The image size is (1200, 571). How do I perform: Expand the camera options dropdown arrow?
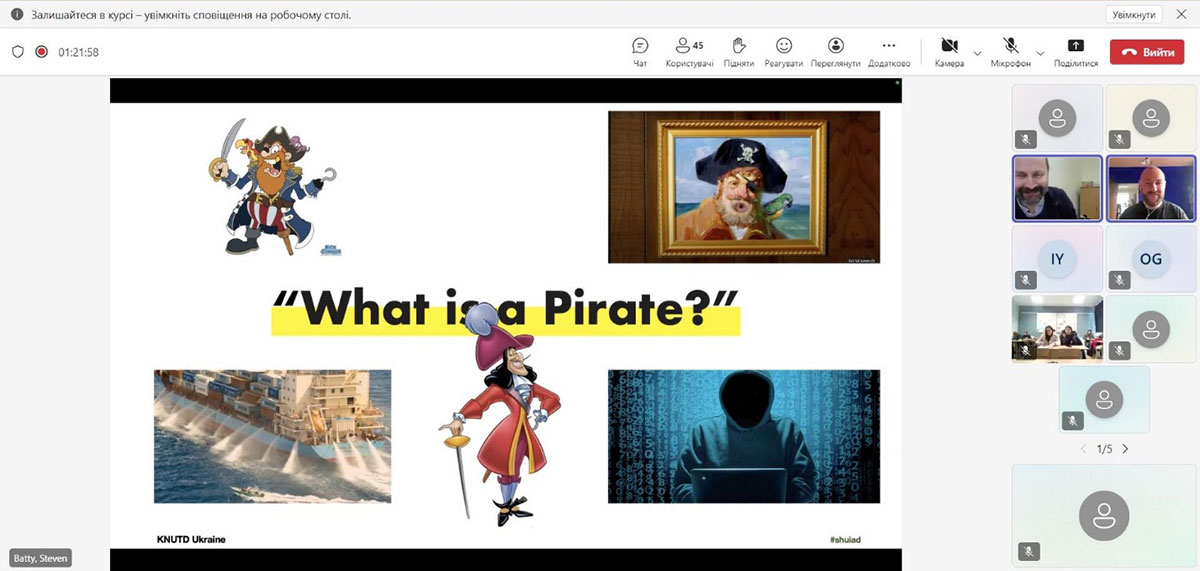point(977,52)
